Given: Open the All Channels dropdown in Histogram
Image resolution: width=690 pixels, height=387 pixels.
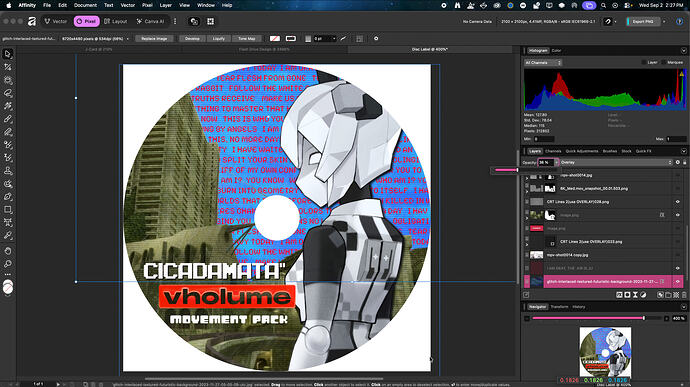Looking at the screenshot, I should pyautogui.click(x=543, y=63).
